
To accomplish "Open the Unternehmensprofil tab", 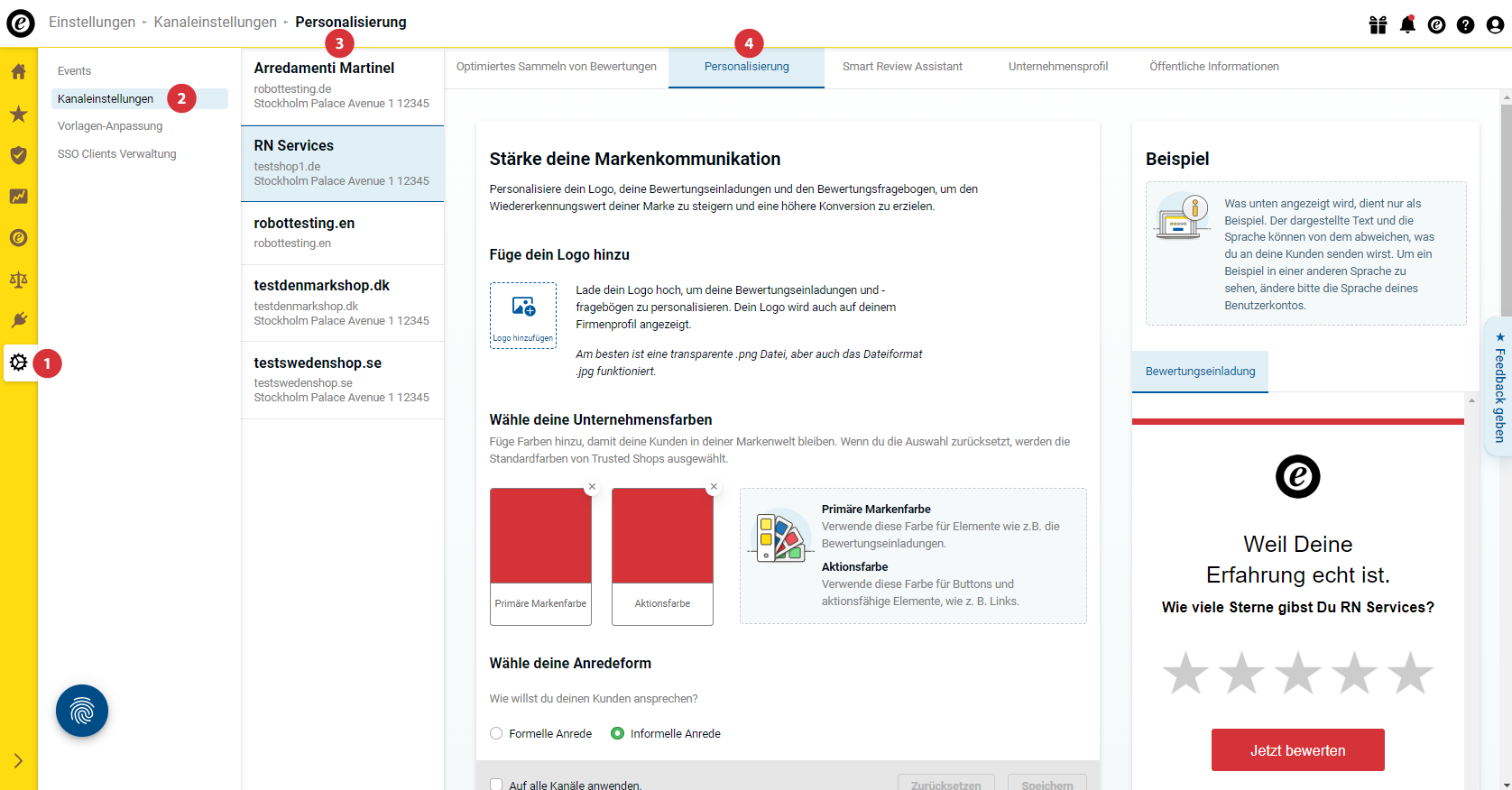I will 1057,67.
